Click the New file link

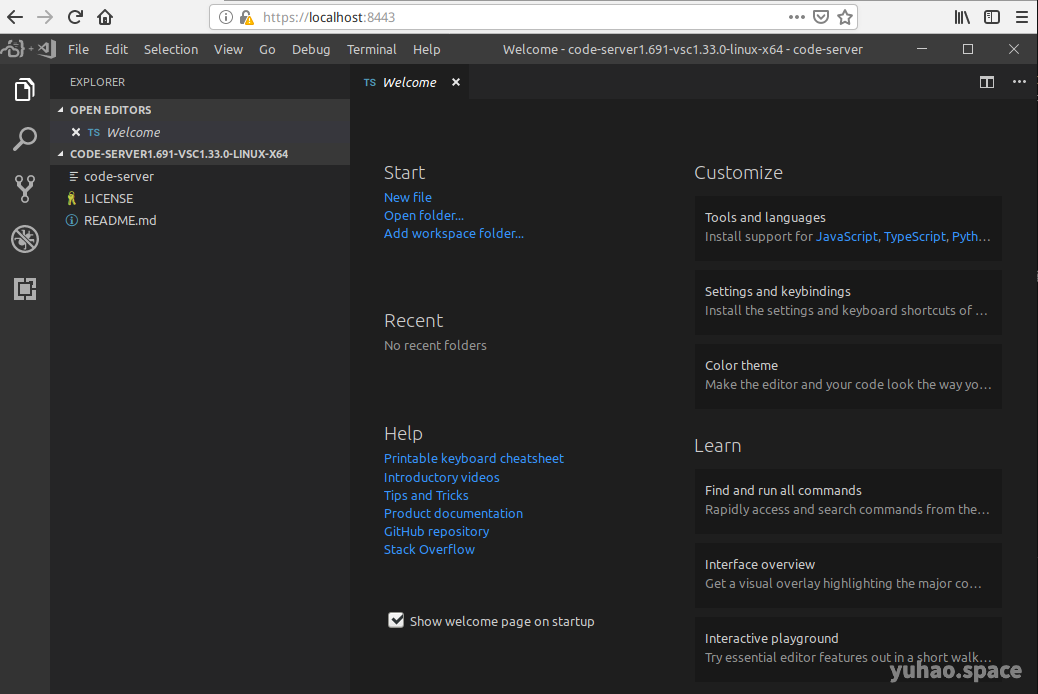coord(408,197)
